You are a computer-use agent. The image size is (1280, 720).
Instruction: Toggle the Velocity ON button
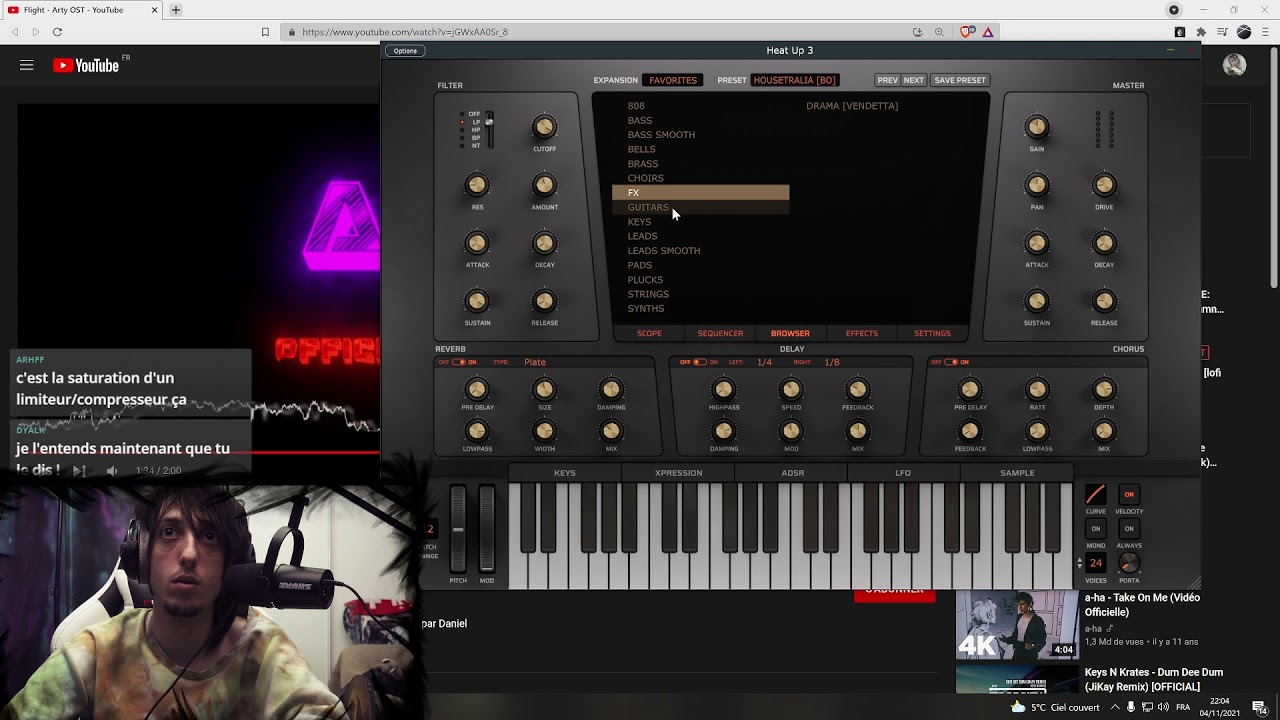point(1129,494)
